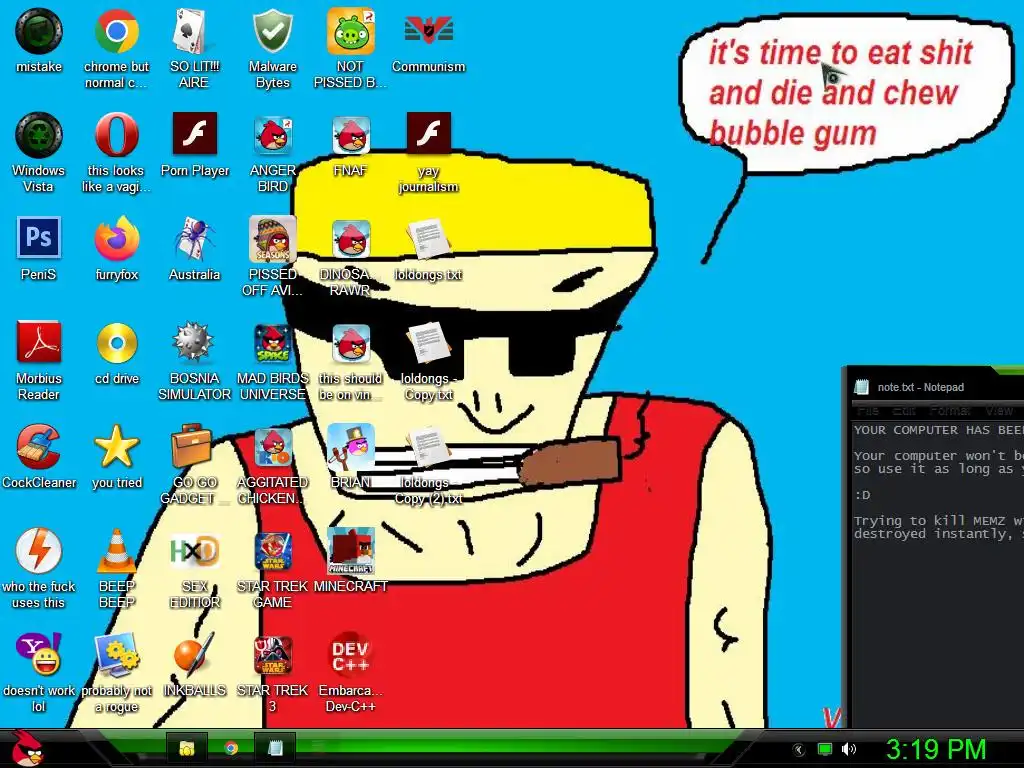Click the Notepad title bar icon

(862, 387)
